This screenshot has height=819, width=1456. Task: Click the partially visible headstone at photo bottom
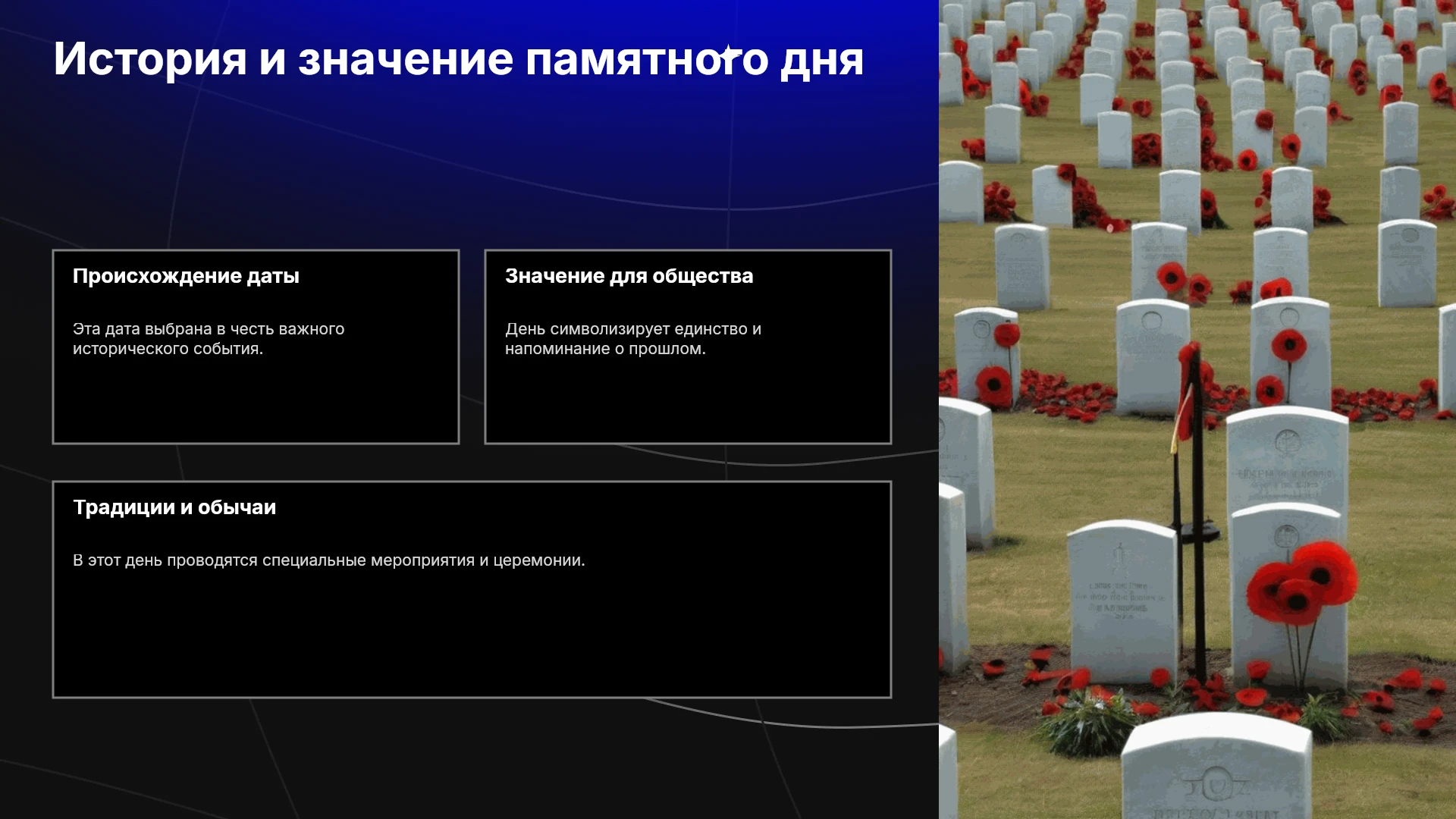point(1216,766)
